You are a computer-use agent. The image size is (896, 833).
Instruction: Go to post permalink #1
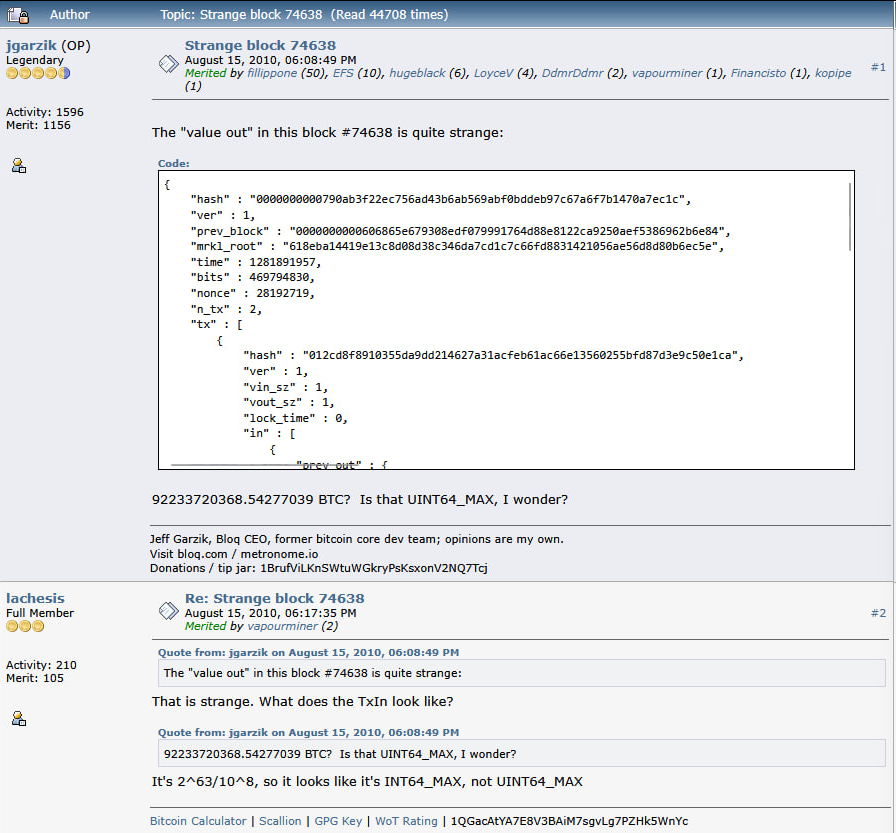(878, 67)
